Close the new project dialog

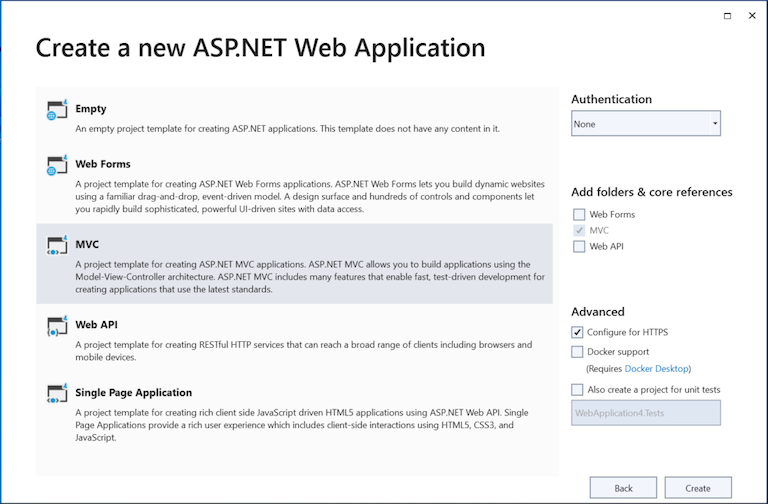point(752,15)
